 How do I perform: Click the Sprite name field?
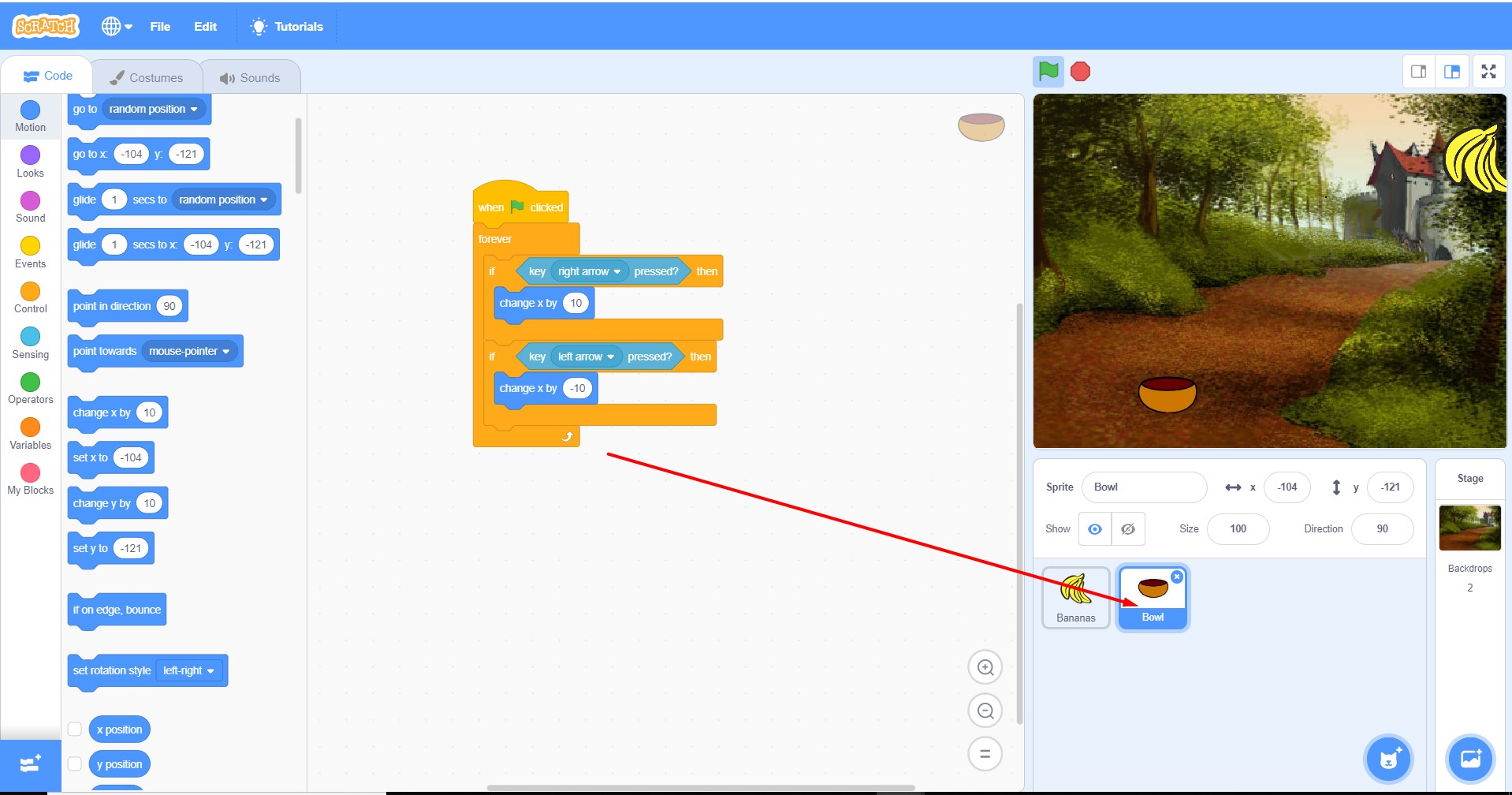pyautogui.click(x=1144, y=487)
